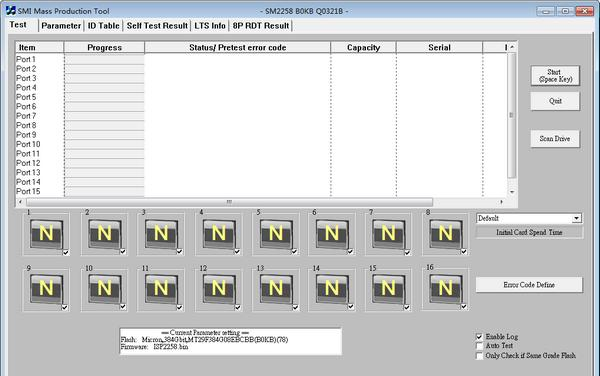Open the ID Table tab
The width and height of the screenshot is (600, 376).
point(104,26)
